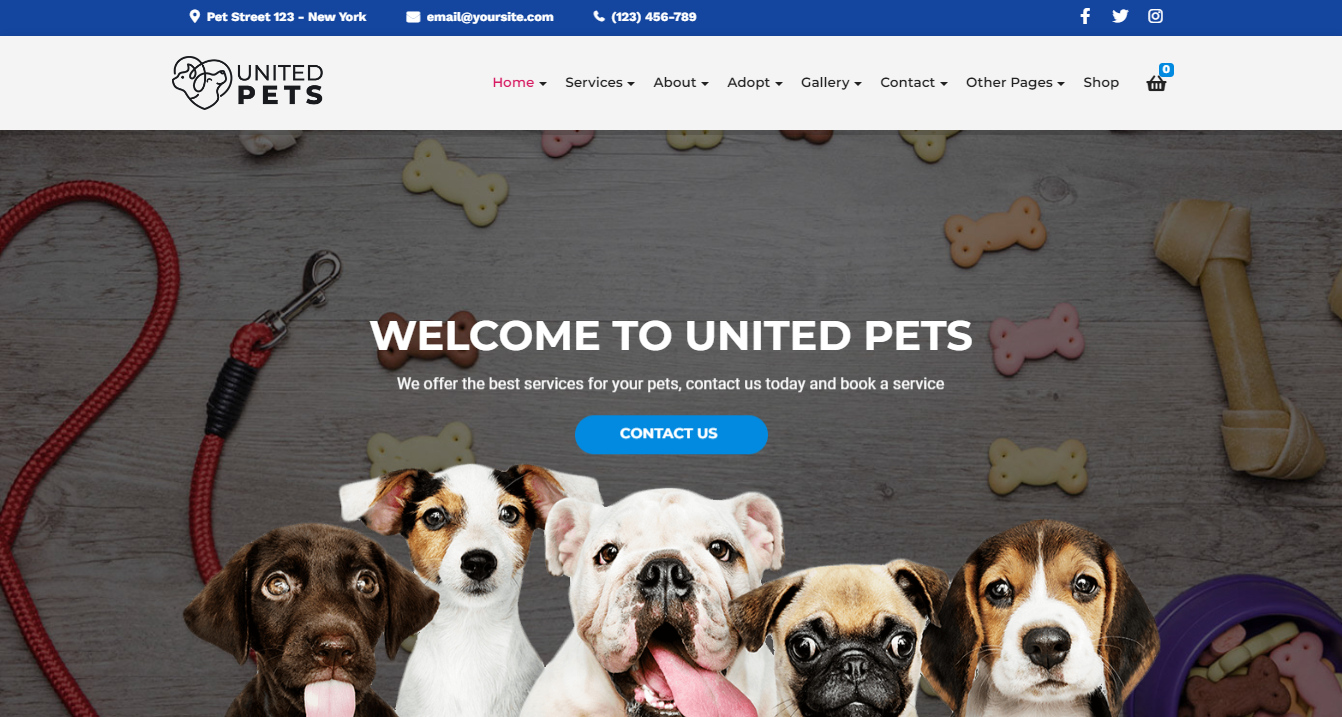This screenshot has width=1342, height=717.
Task: Open the Contact nav menu
Action: tap(914, 83)
